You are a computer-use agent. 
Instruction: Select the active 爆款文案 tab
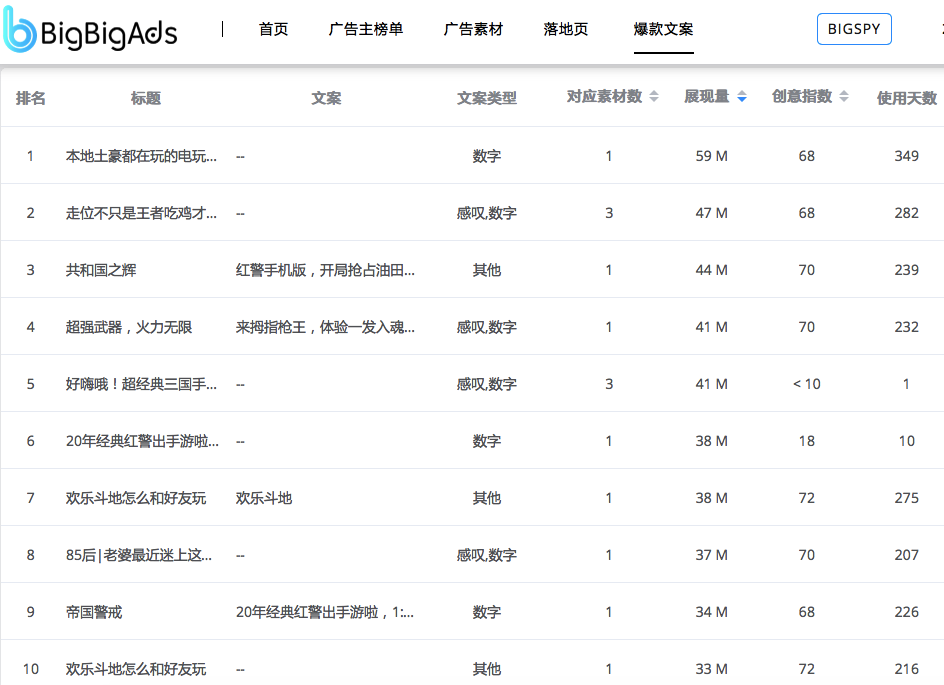click(663, 30)
